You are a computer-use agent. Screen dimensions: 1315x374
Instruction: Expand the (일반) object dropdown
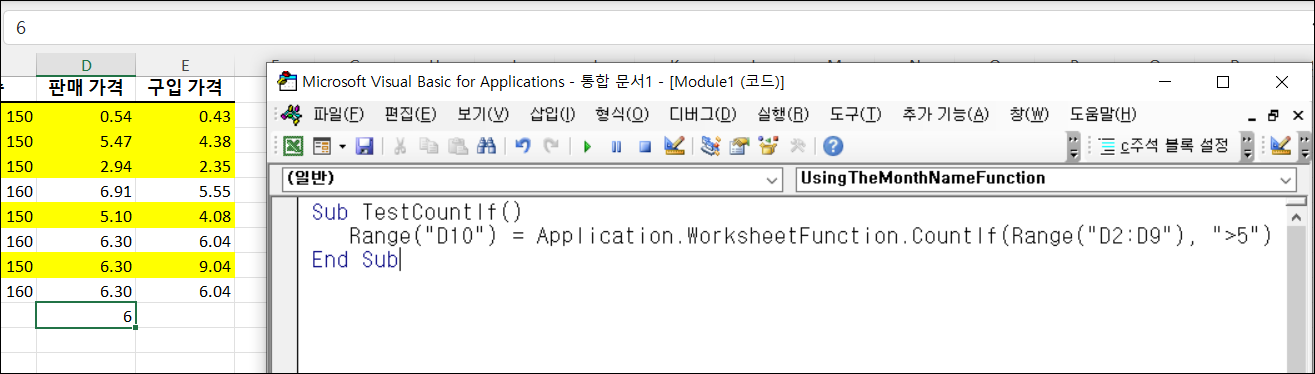click(x=771, y=179)
